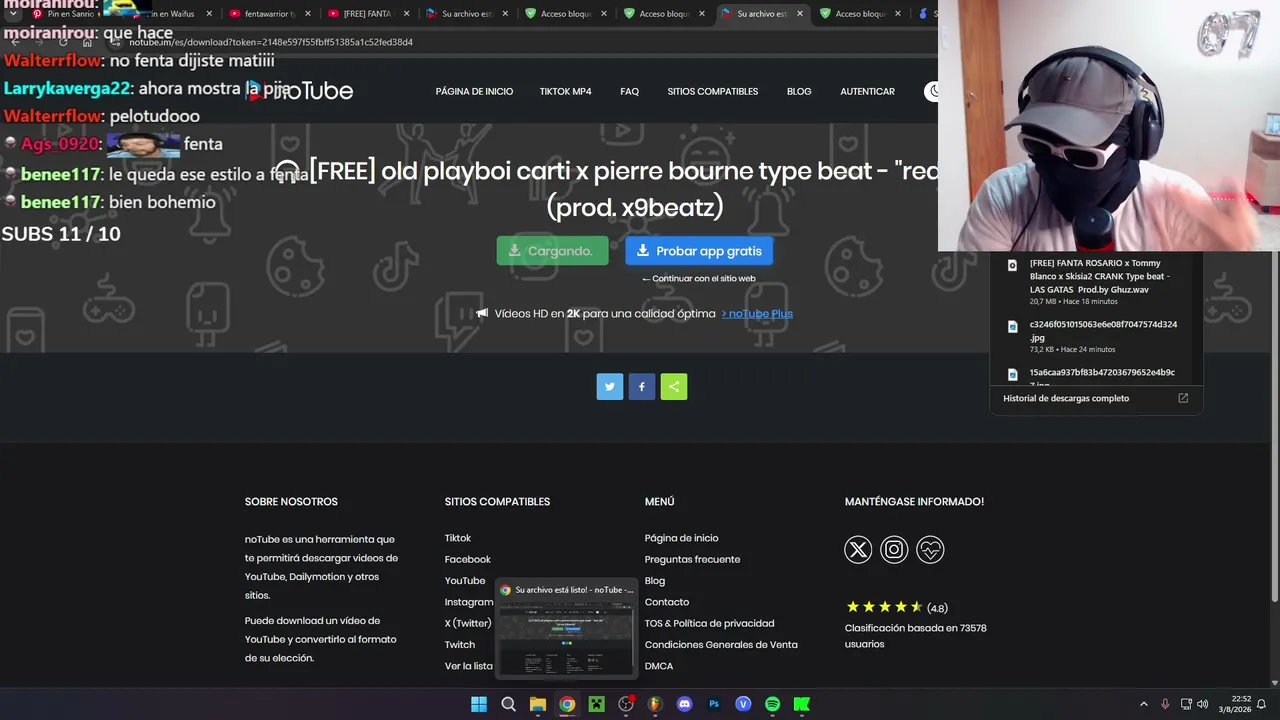
Task: Open OBS Studio in the taskbar
Action: pyautogui.click(x=626, y=704)
